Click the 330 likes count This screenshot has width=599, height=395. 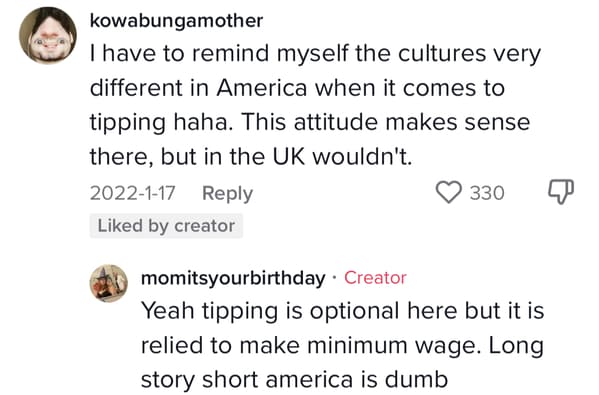point(487,193)
